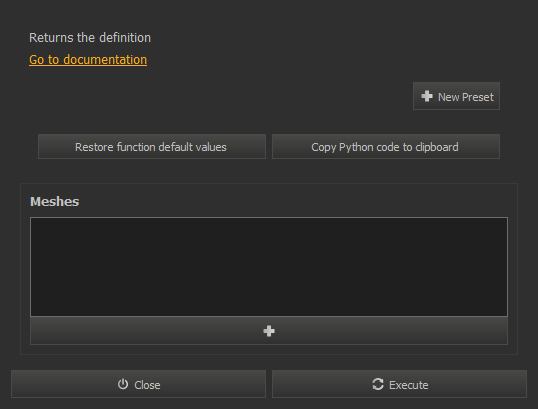Click inside the empty Meshes list box

coord(269,267)
